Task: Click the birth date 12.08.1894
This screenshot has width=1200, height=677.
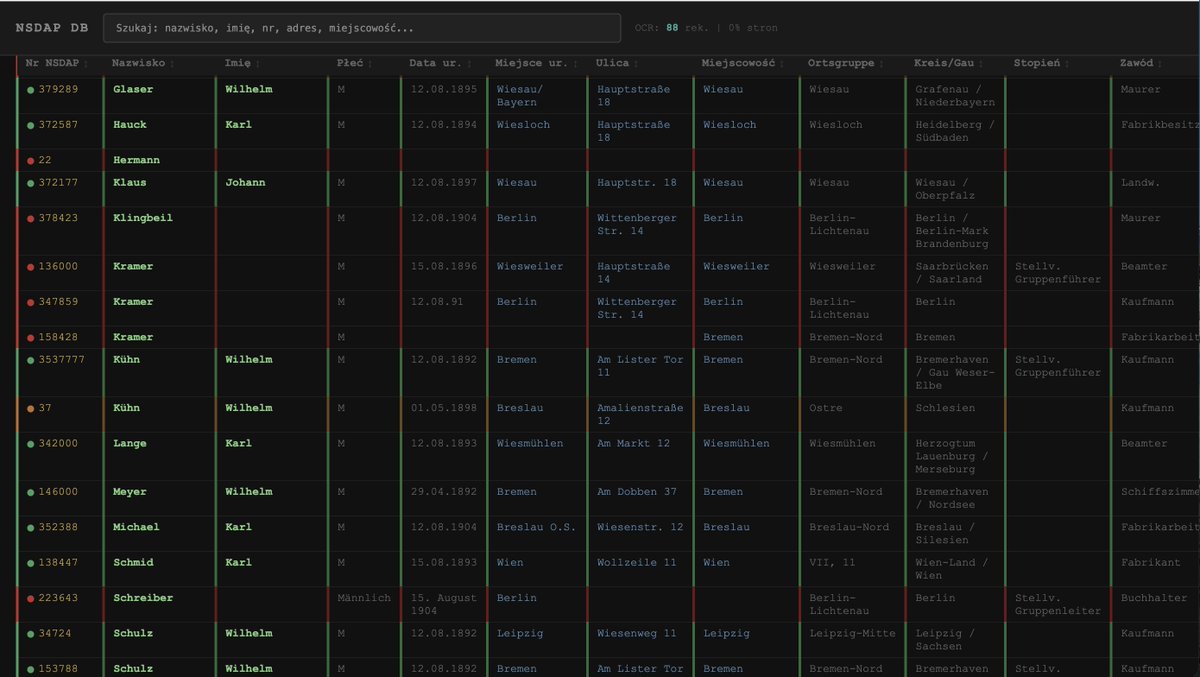Action: (x=444, y=125)
